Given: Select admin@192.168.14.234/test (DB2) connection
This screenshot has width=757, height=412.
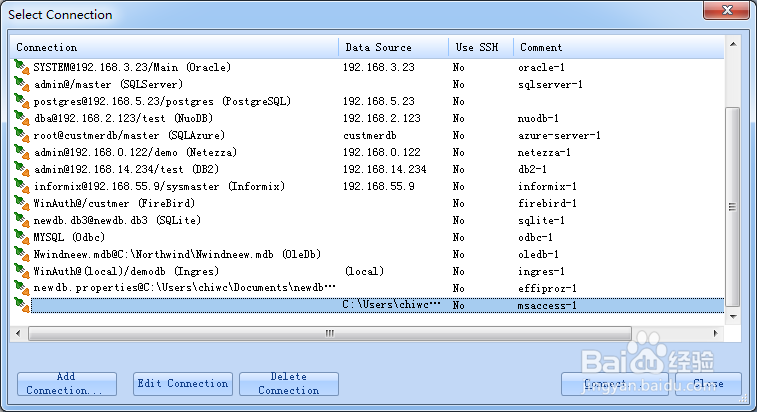Looking at the screenshot, I should (126, 169).
